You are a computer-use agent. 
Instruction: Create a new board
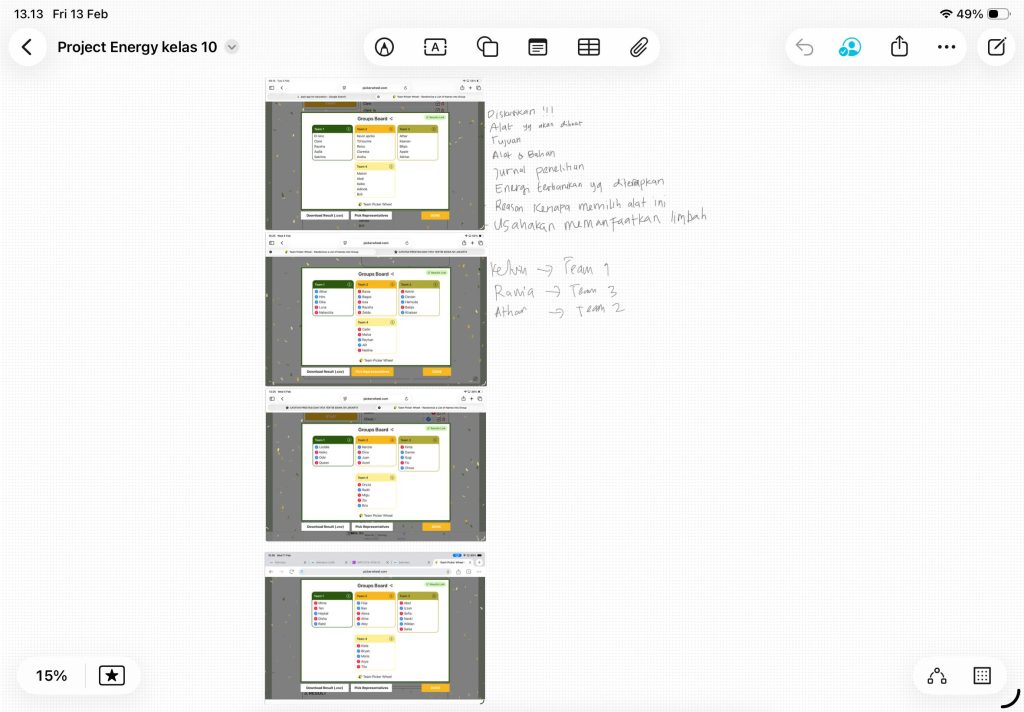[x=996, y=47]
